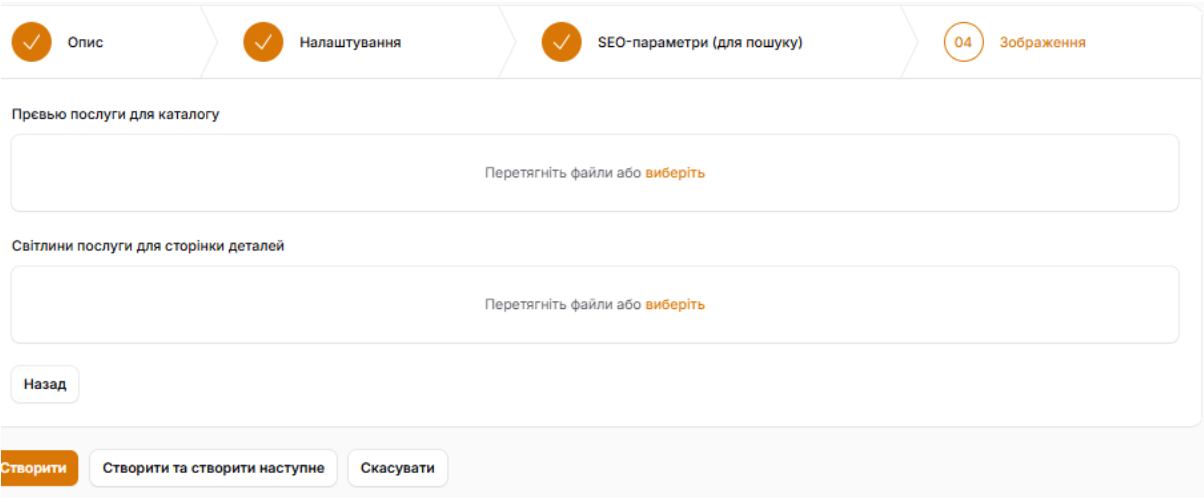Click the Прев'ю послуги для каталогу label
1204x502 pixels.
pos(115,114)
